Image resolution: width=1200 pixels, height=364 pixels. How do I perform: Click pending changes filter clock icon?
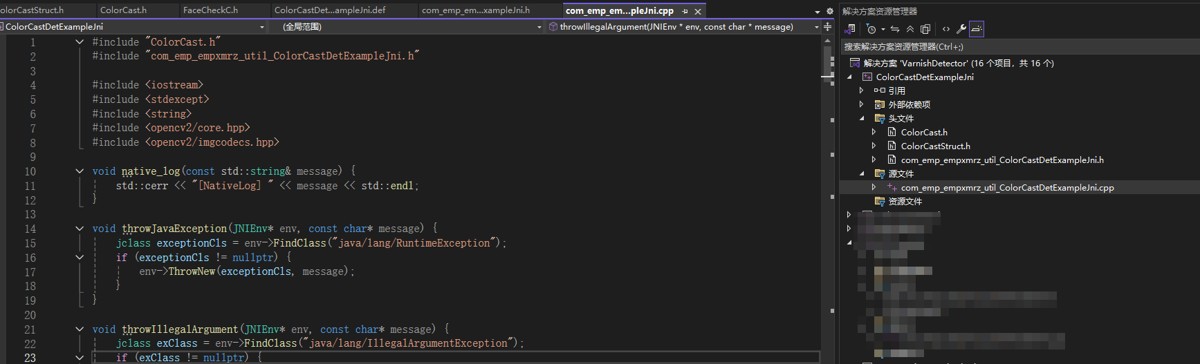click(x=870, y=29)
